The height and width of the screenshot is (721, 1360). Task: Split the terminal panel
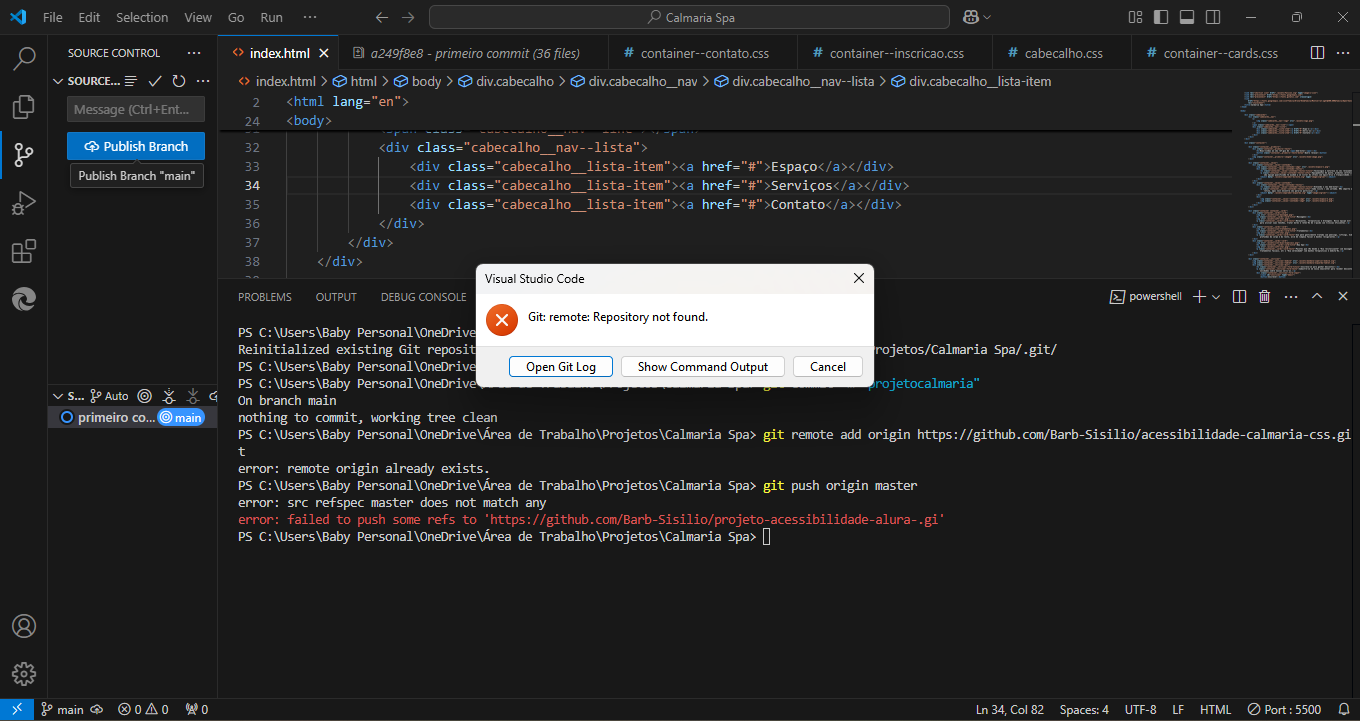(x=1240, y=297)
